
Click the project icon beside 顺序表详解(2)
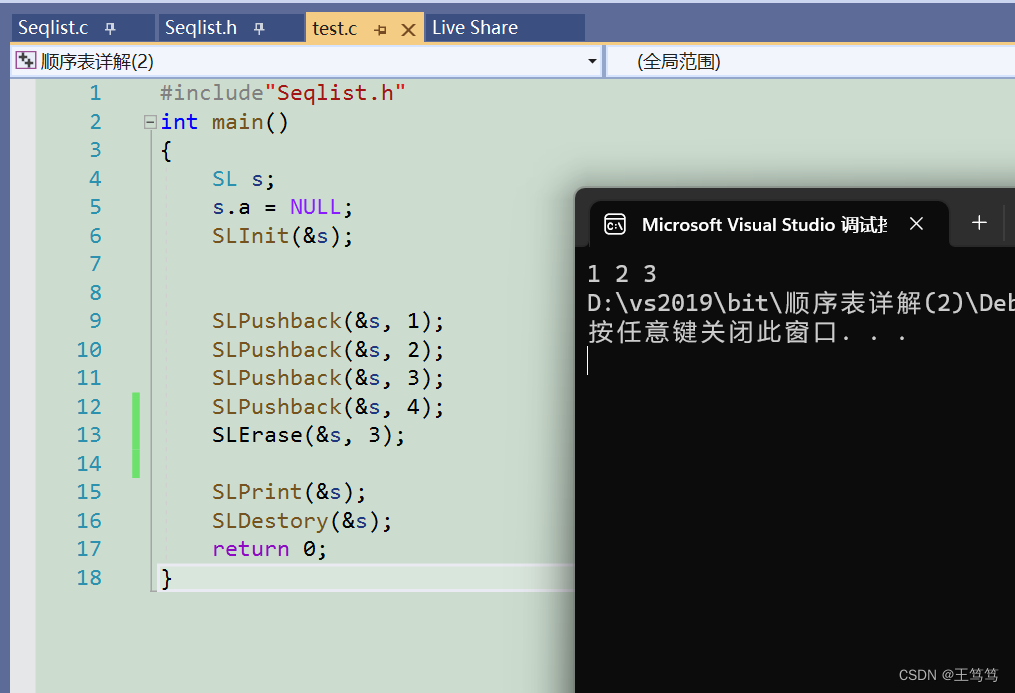[x=26, y=61]
